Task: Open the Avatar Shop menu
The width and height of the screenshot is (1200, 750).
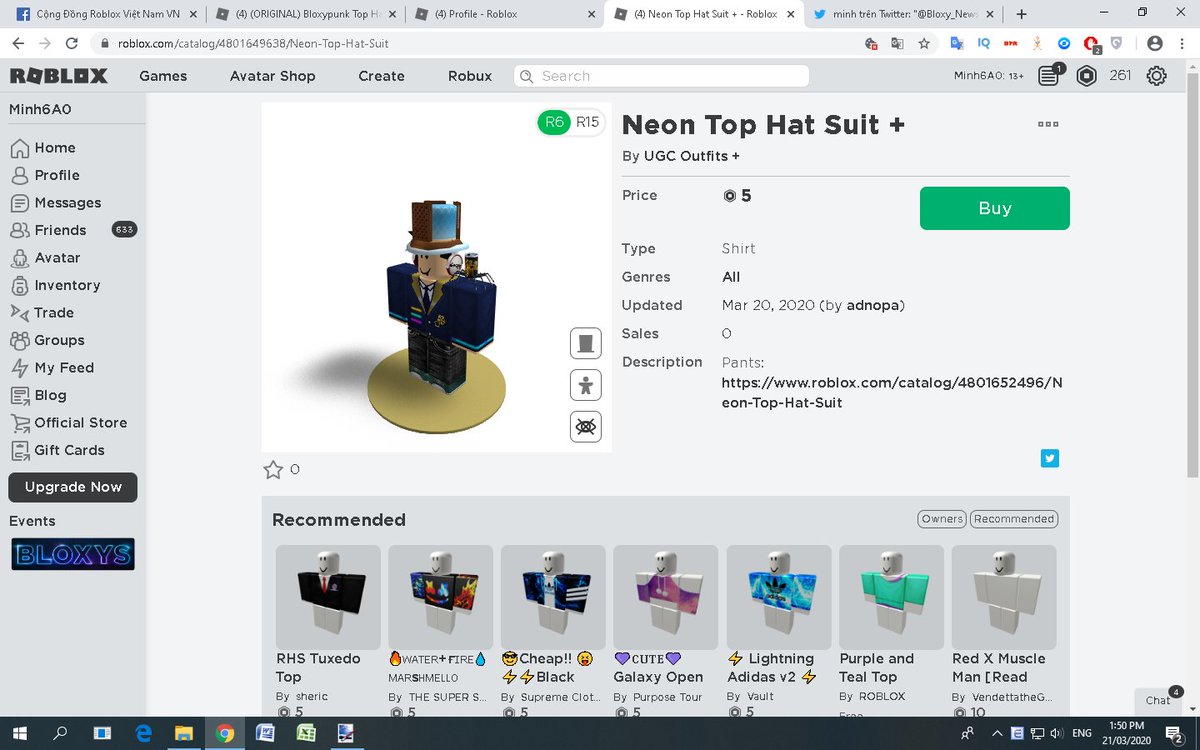Action: [x=272, y=76]
